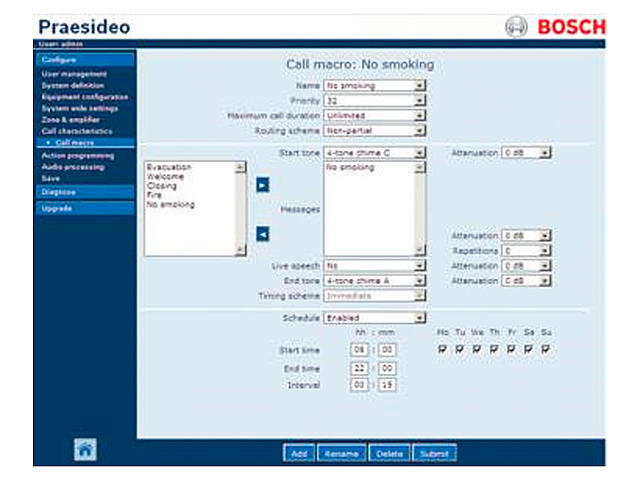This screenshot has height=480, width=640.
Task: Open System wide settings in the sidebar
Action: (x=80, y=108)
